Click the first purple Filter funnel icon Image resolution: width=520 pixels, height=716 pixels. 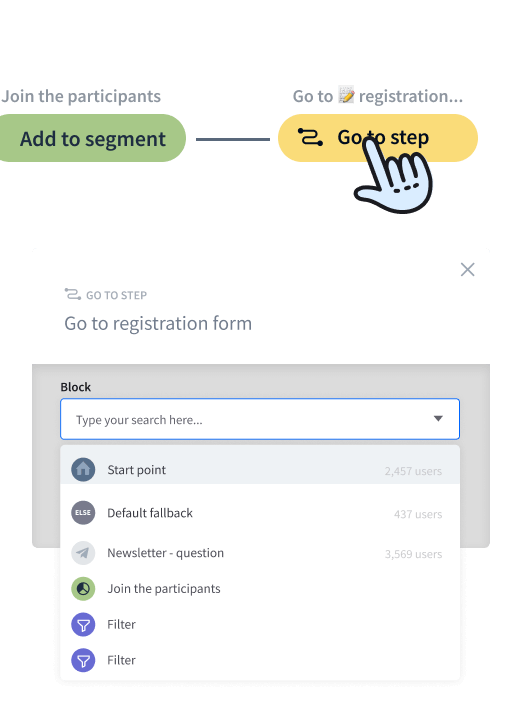click(83, 624)
